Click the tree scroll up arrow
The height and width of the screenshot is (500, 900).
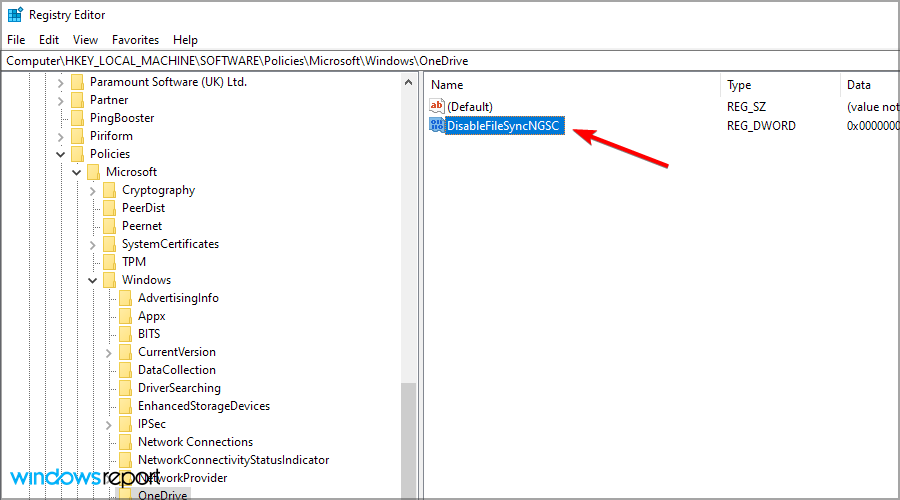coord(408,82)
